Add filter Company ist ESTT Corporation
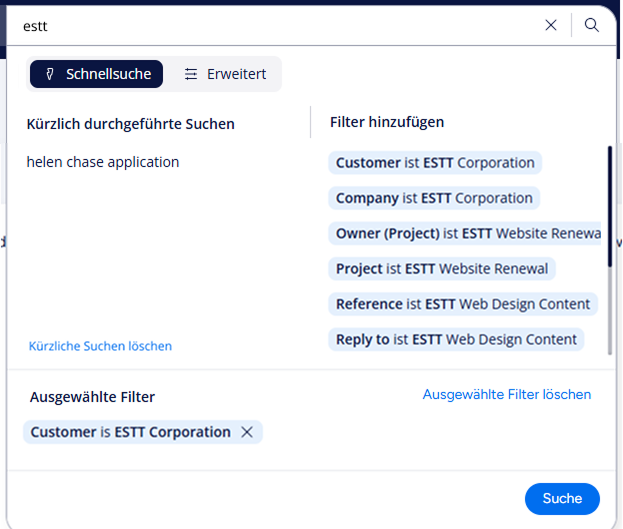 click(x=434, y=198)
